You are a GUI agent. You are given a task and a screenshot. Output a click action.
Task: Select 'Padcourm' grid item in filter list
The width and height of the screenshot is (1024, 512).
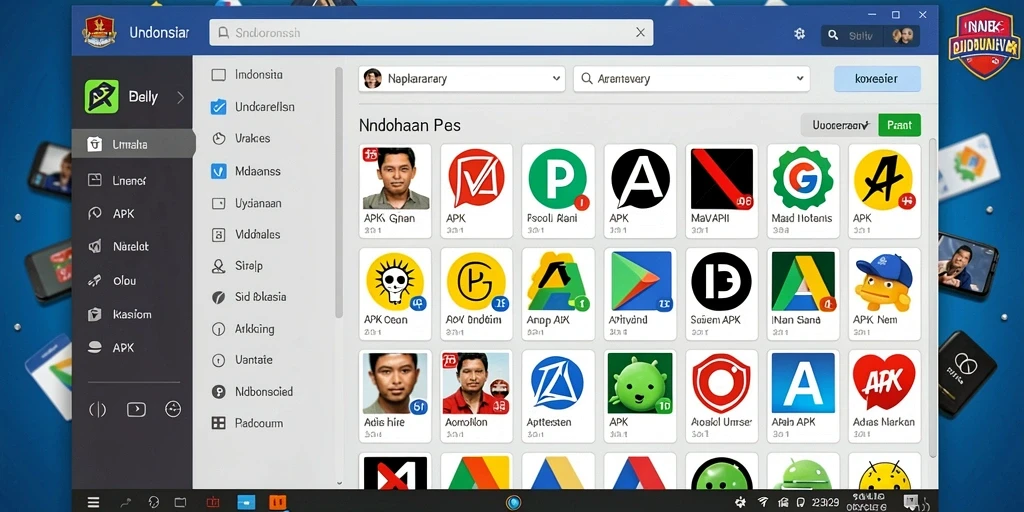pyautogui.click(x=248, y=423)
